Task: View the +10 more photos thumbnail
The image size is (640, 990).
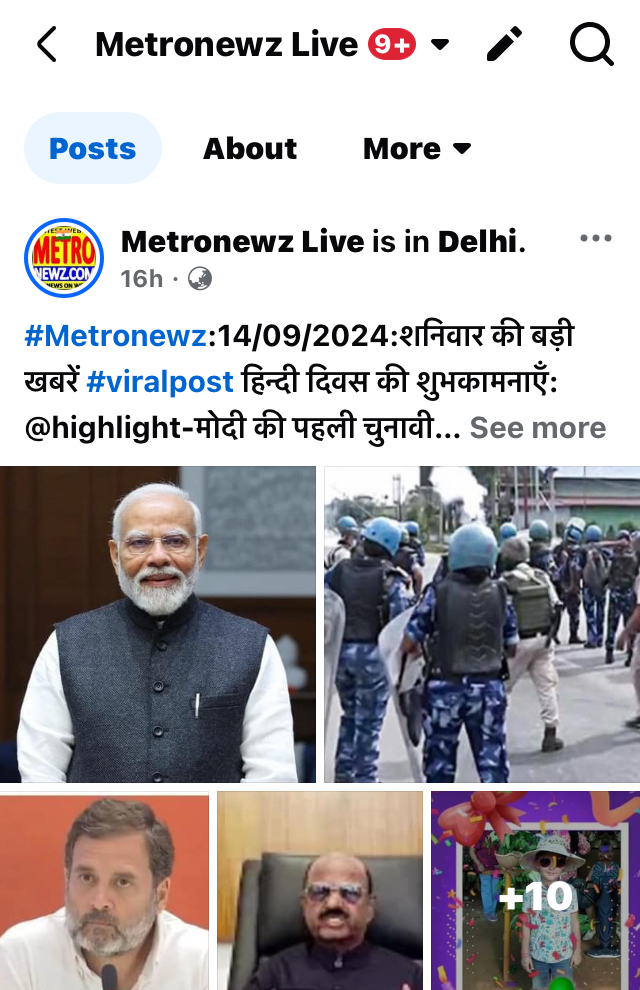Action: click(535, 890)
